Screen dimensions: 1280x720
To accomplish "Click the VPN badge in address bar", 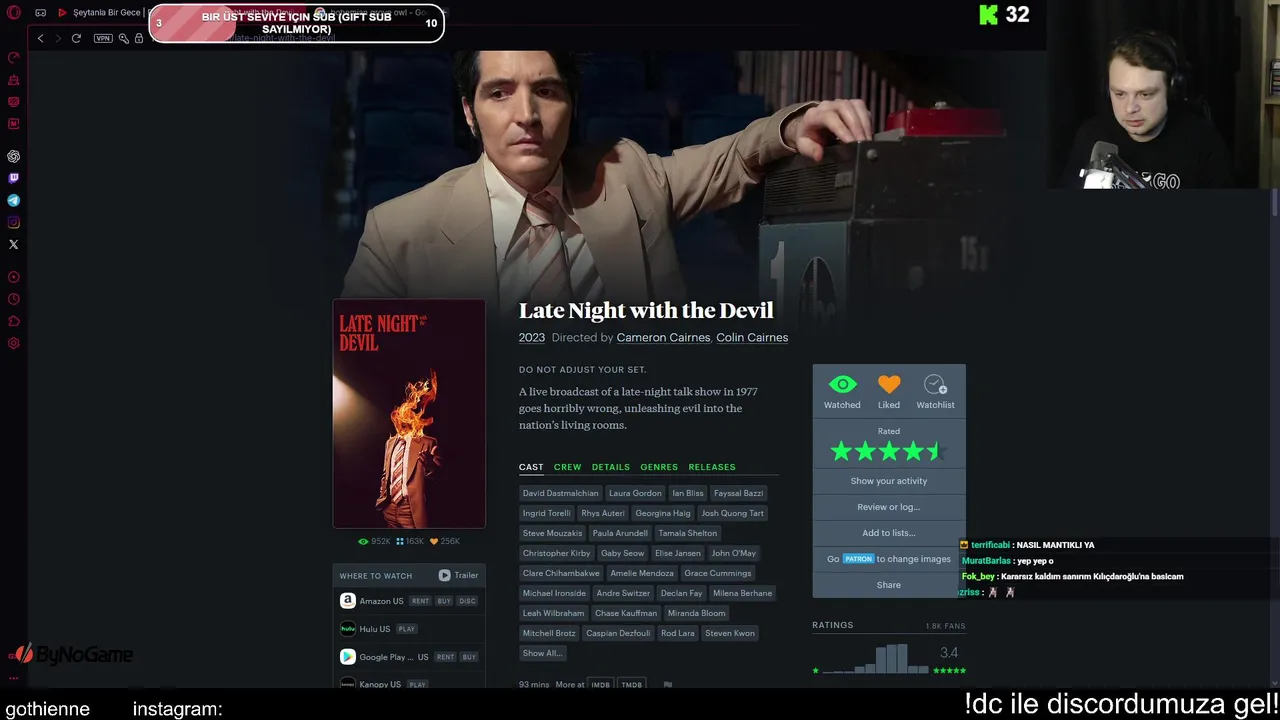I will point(103,38).
